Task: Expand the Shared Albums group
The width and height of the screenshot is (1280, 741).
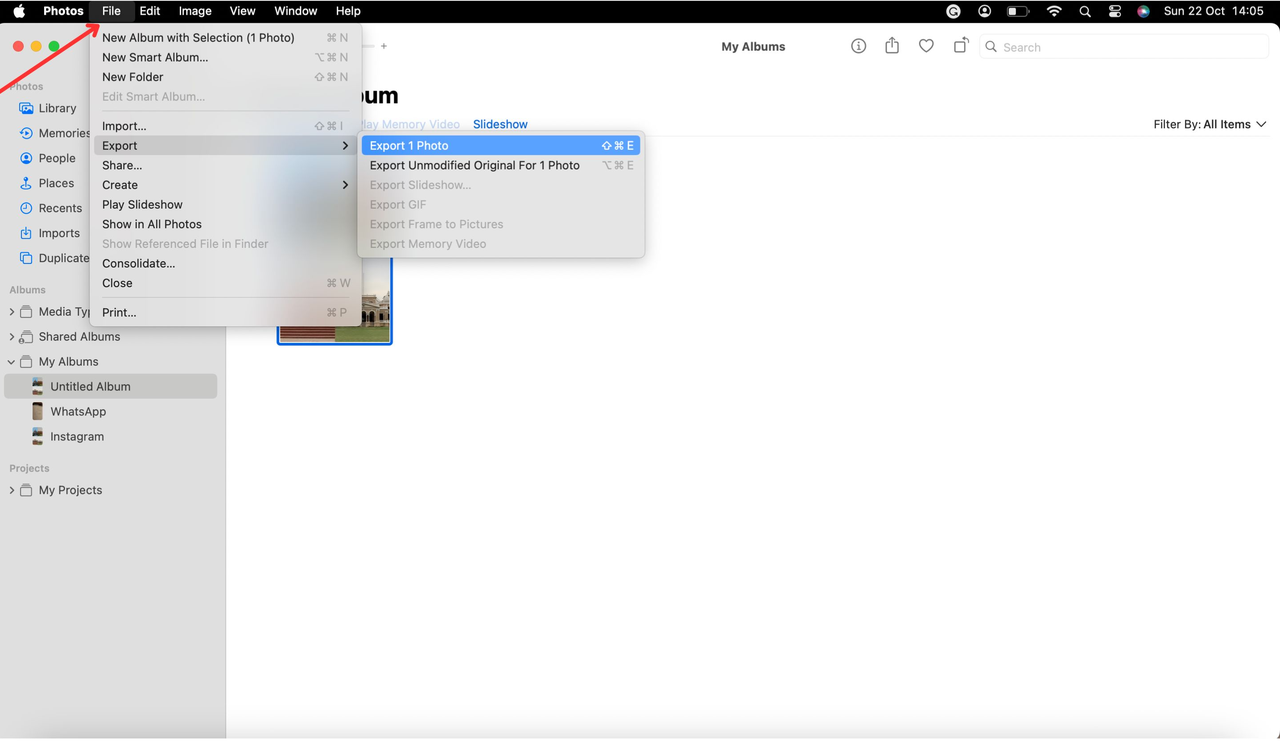Action: [10, 336]
